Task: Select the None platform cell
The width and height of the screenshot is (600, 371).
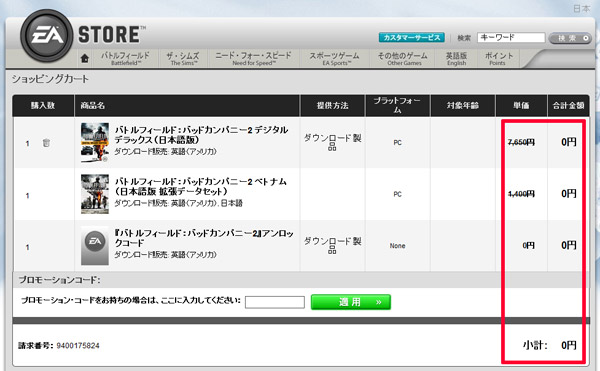Action: 398,246
